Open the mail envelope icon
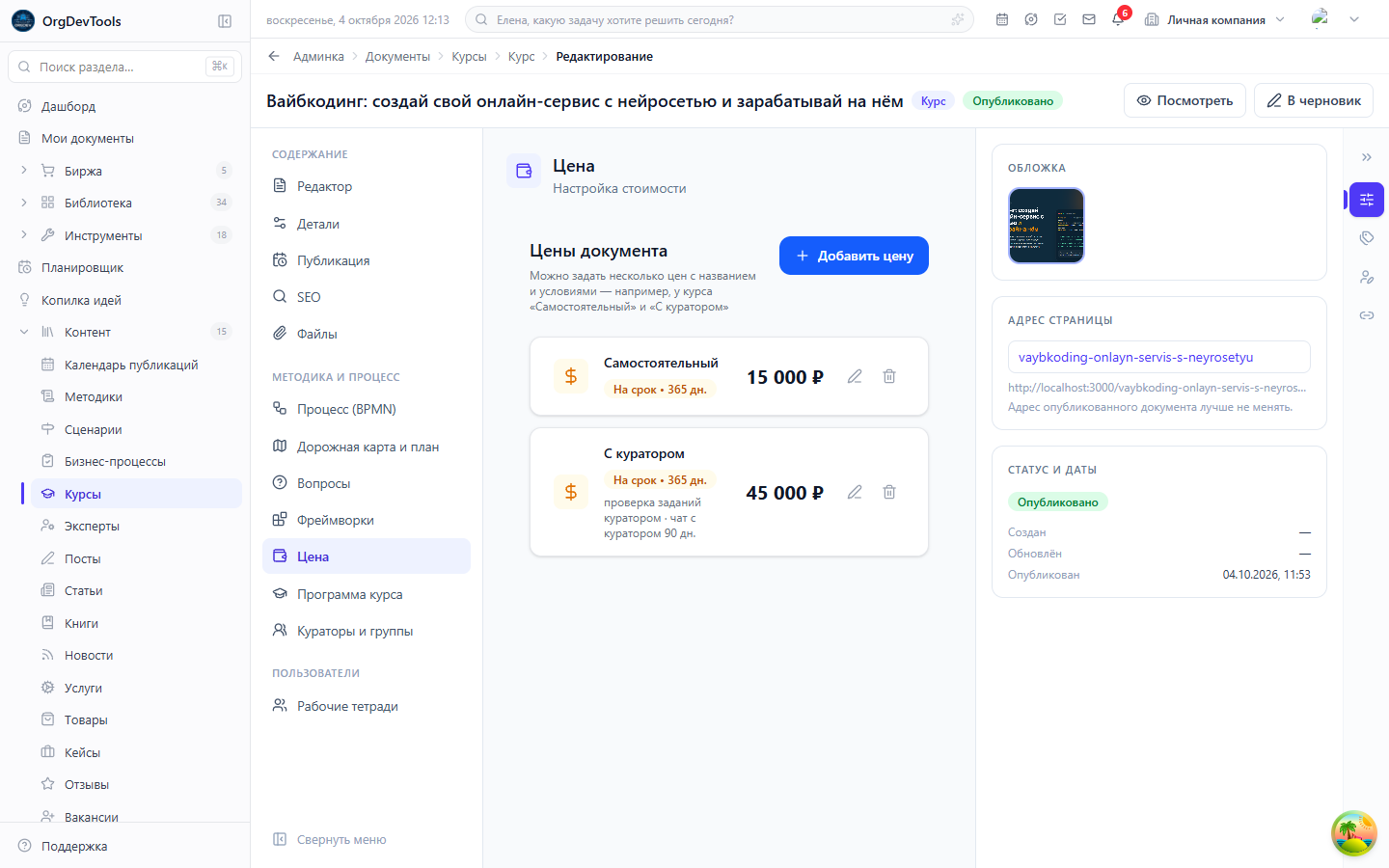Viewport: 1389px width, 868px height. click(x=1089, y=19)
